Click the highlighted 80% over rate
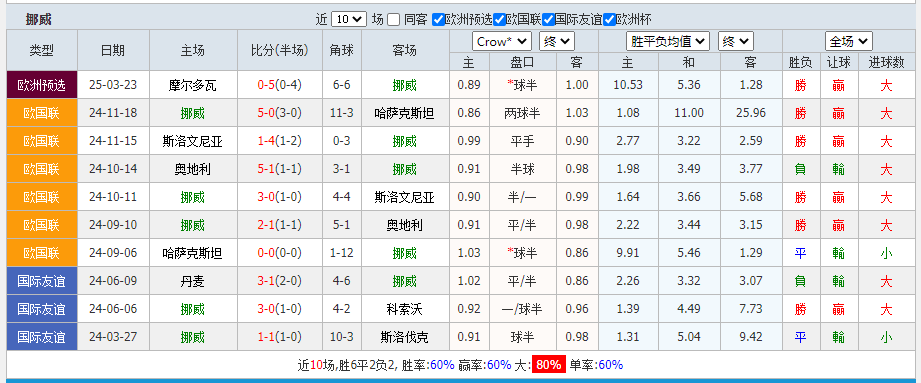The width and height of the screenshot is (921, 383). [549, 365]
